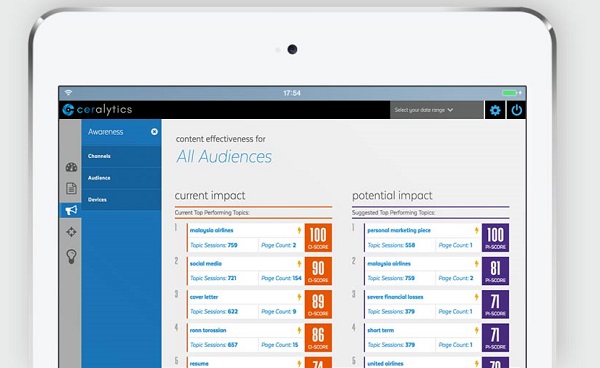This screenshot has width=600, height=368.
Task: Click the Wi-Fi status icon
Action: (68, 93)
